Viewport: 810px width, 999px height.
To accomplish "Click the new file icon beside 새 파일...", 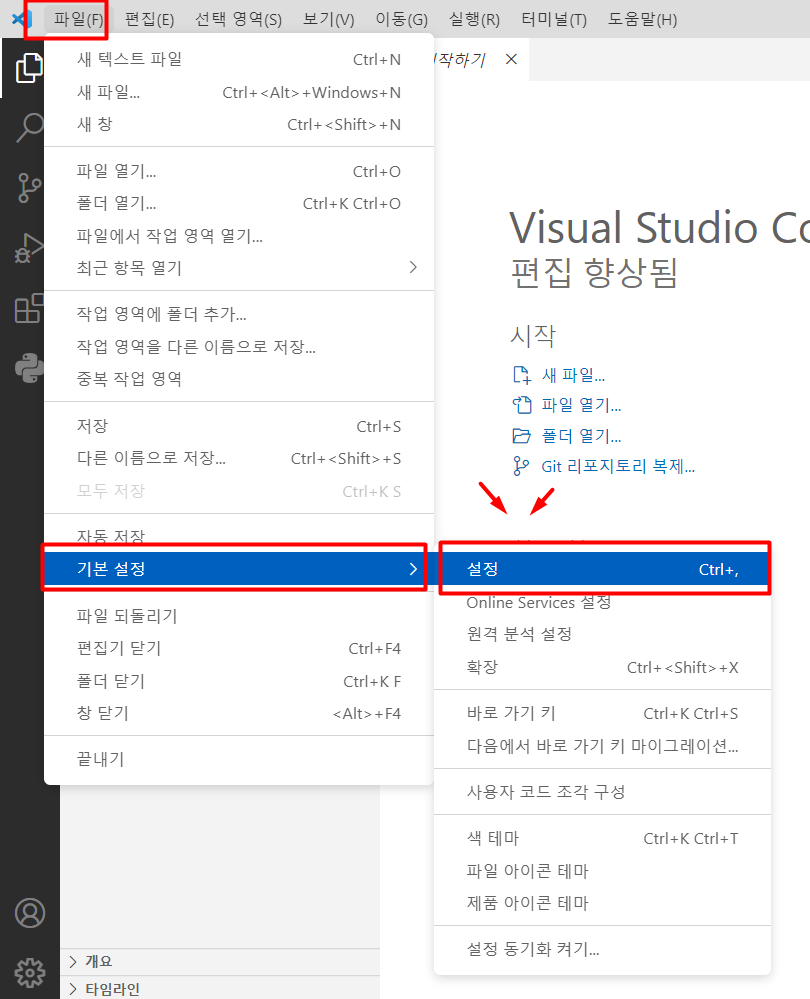I will click(522, 375).
